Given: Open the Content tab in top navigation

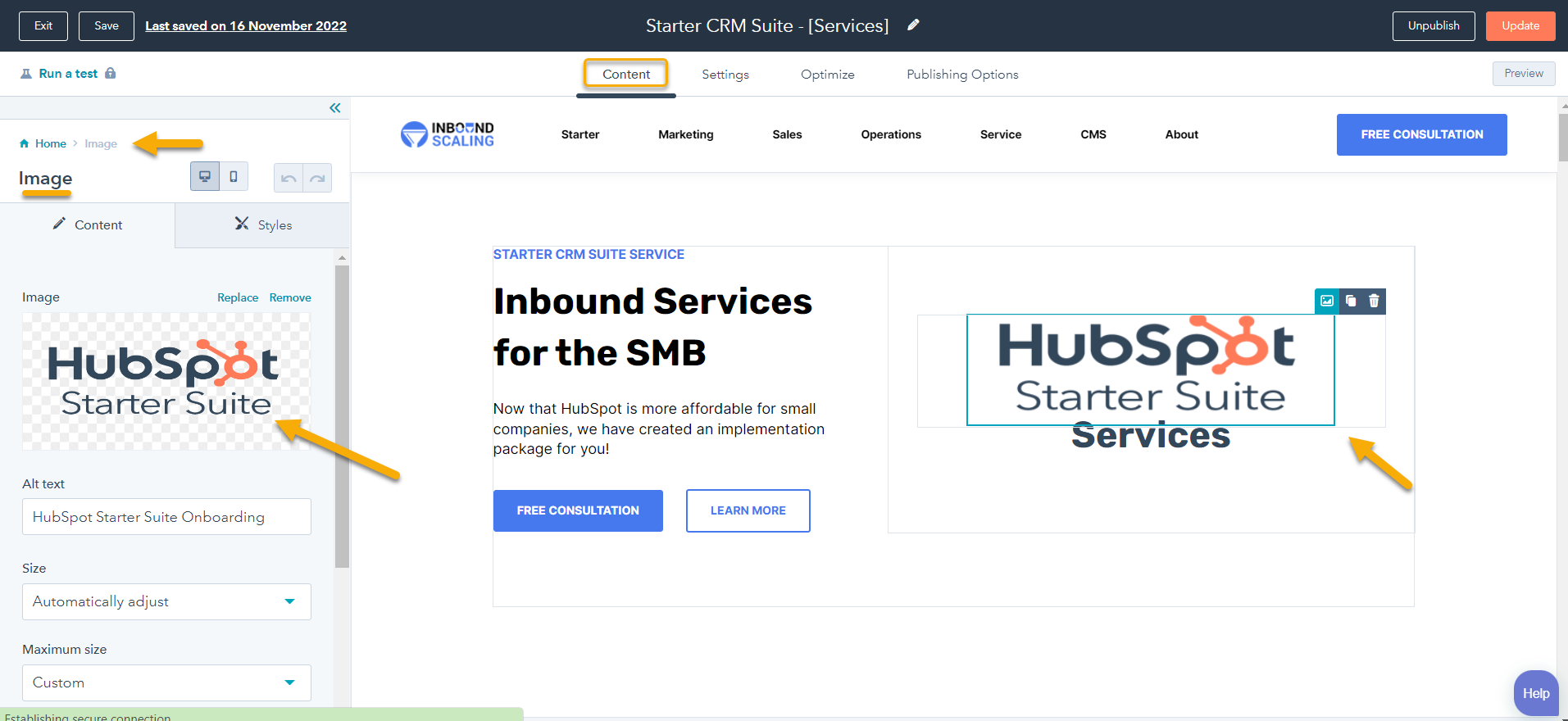Looking at the screenshot, I should point(626,74).
